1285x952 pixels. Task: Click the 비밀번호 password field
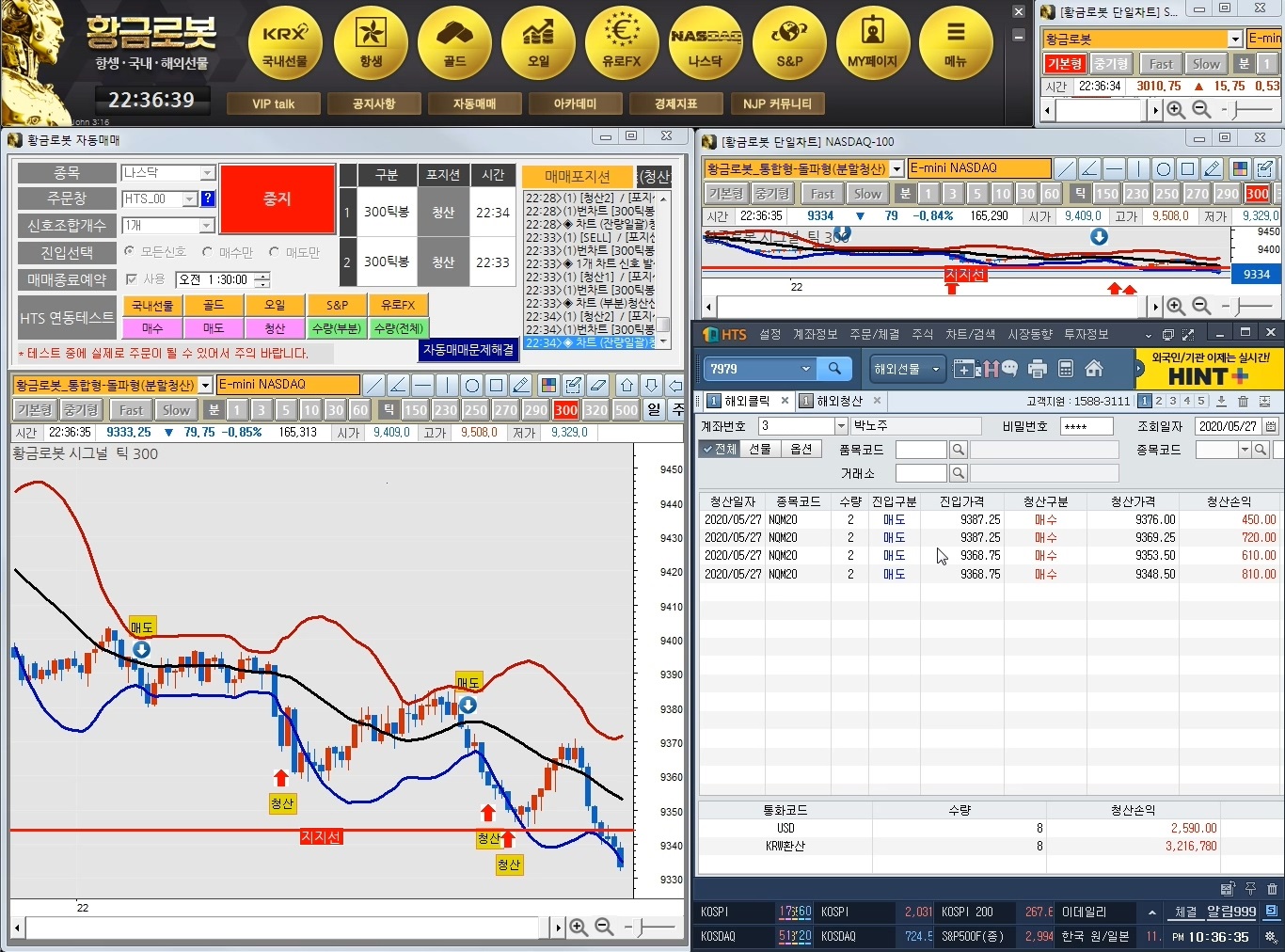click(1087, 426)
